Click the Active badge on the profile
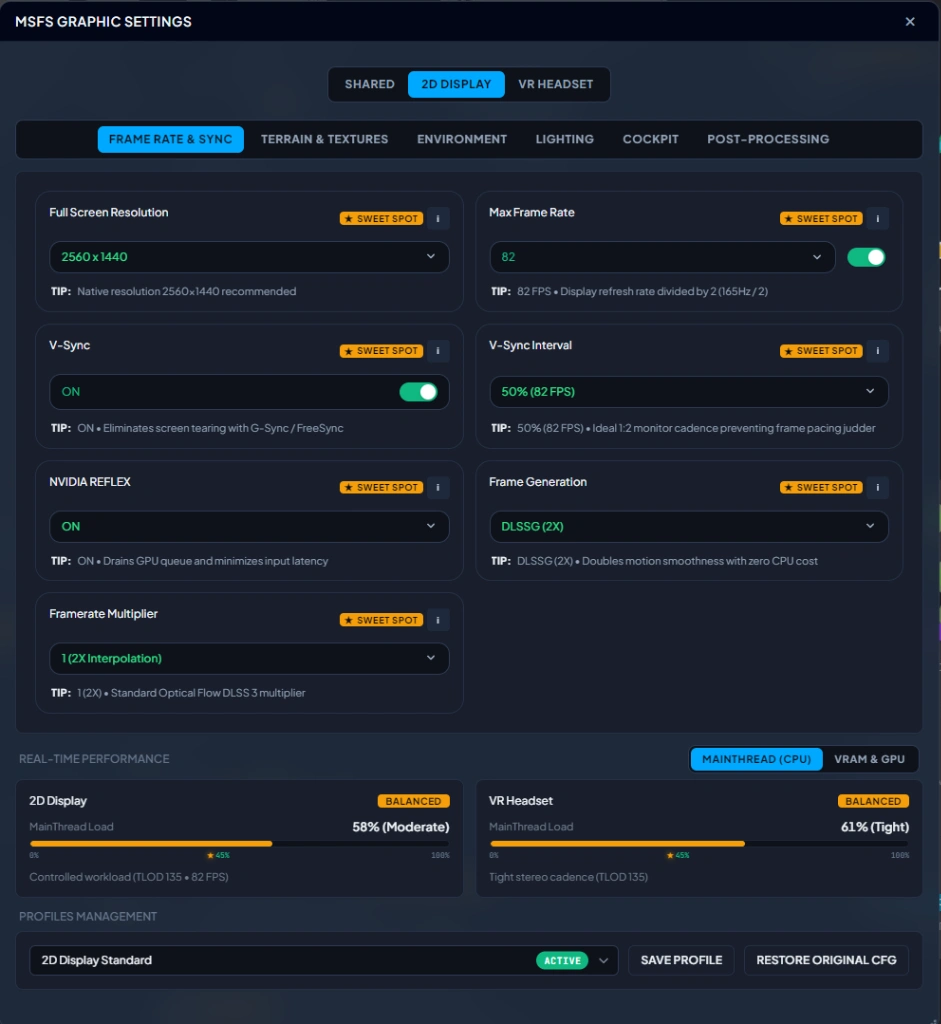This screenshot has height=1024, width=941. pos(562,961)
